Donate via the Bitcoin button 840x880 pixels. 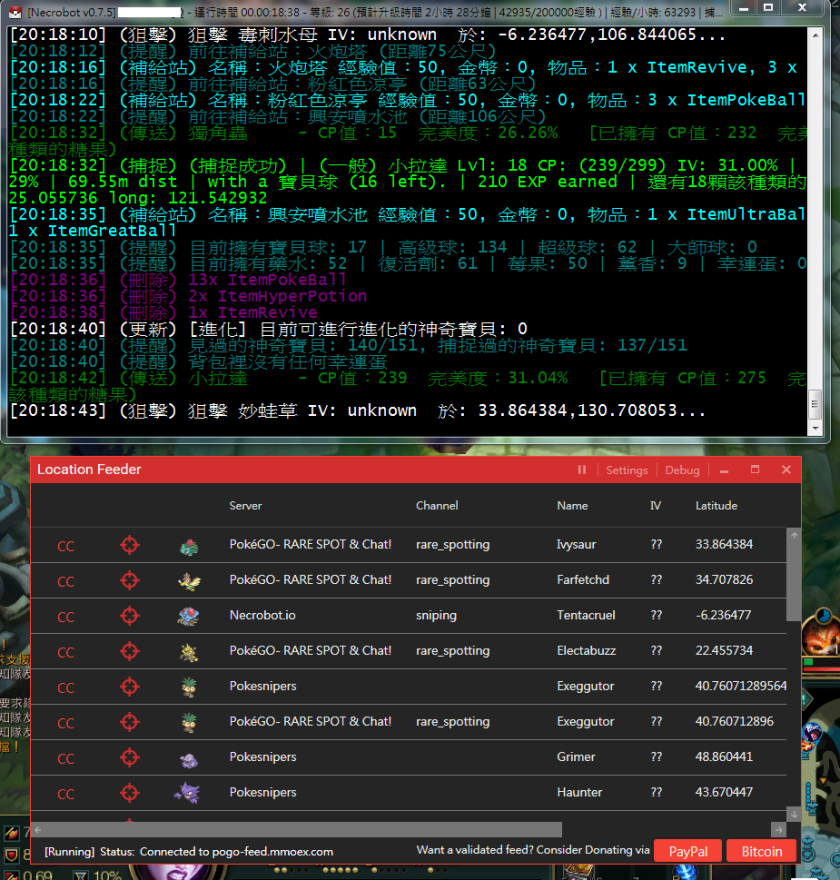click(761, 851)
